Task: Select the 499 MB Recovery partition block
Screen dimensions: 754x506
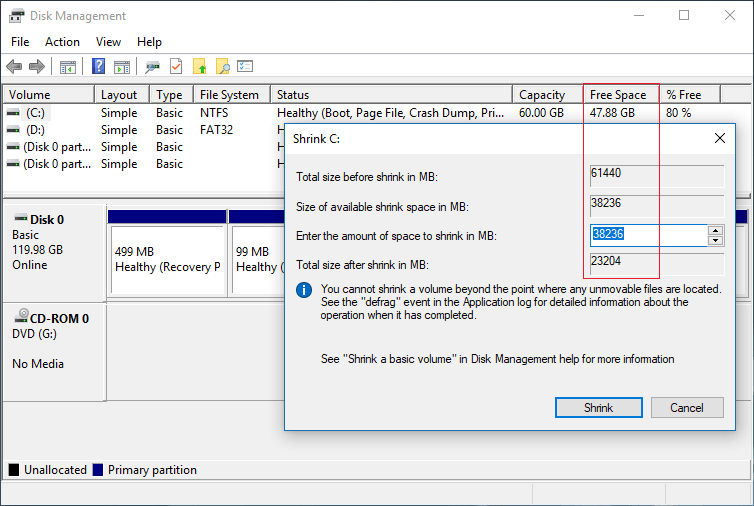Action: coord(166,260)
